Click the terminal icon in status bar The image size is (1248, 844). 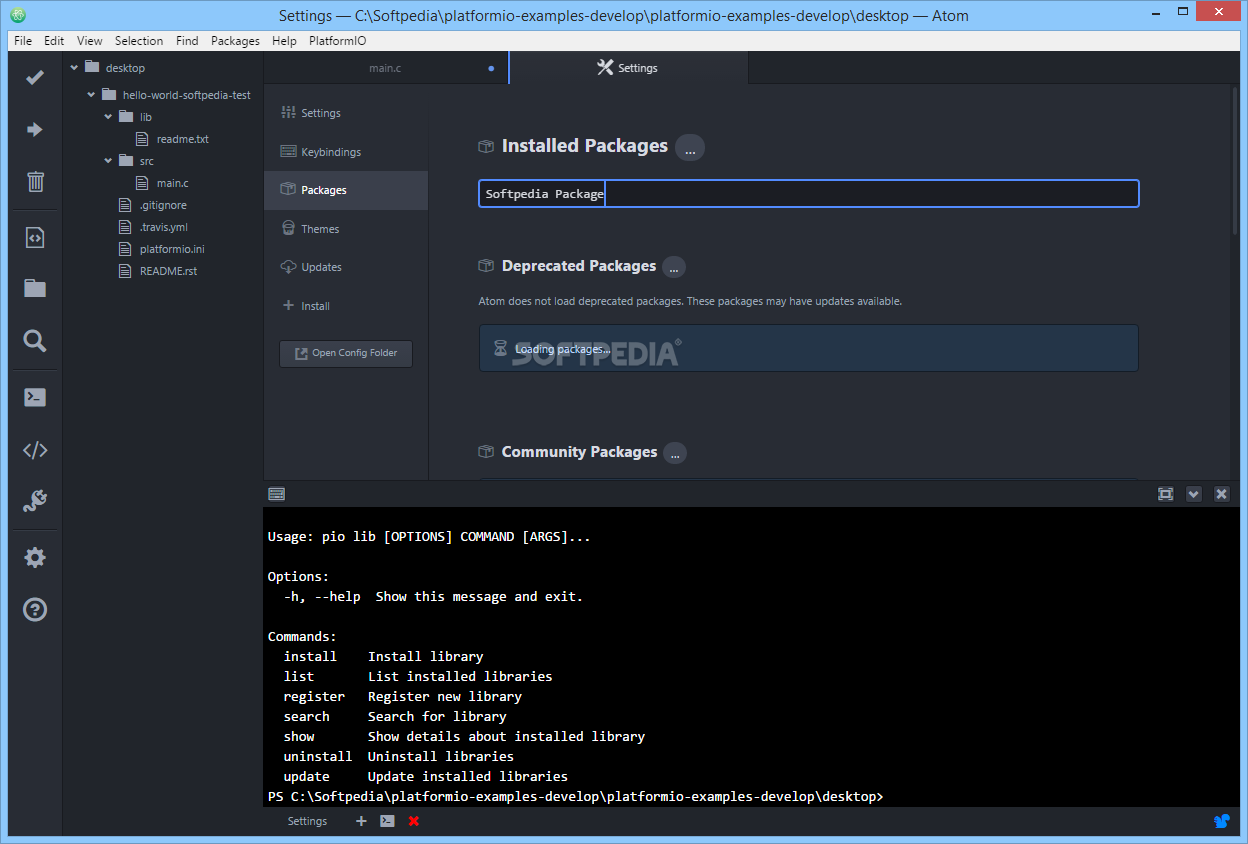(387, 821)
